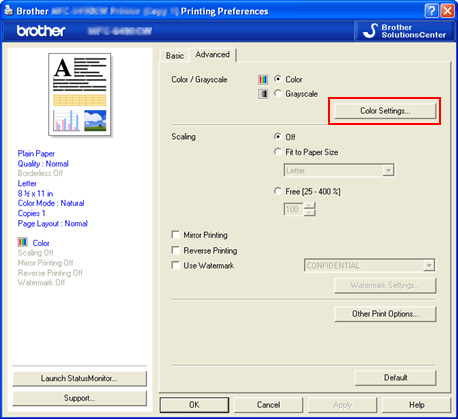Select Fit to Paper Size option
Viewport: 458px width, 419px height.
click(x=278, y=152)
